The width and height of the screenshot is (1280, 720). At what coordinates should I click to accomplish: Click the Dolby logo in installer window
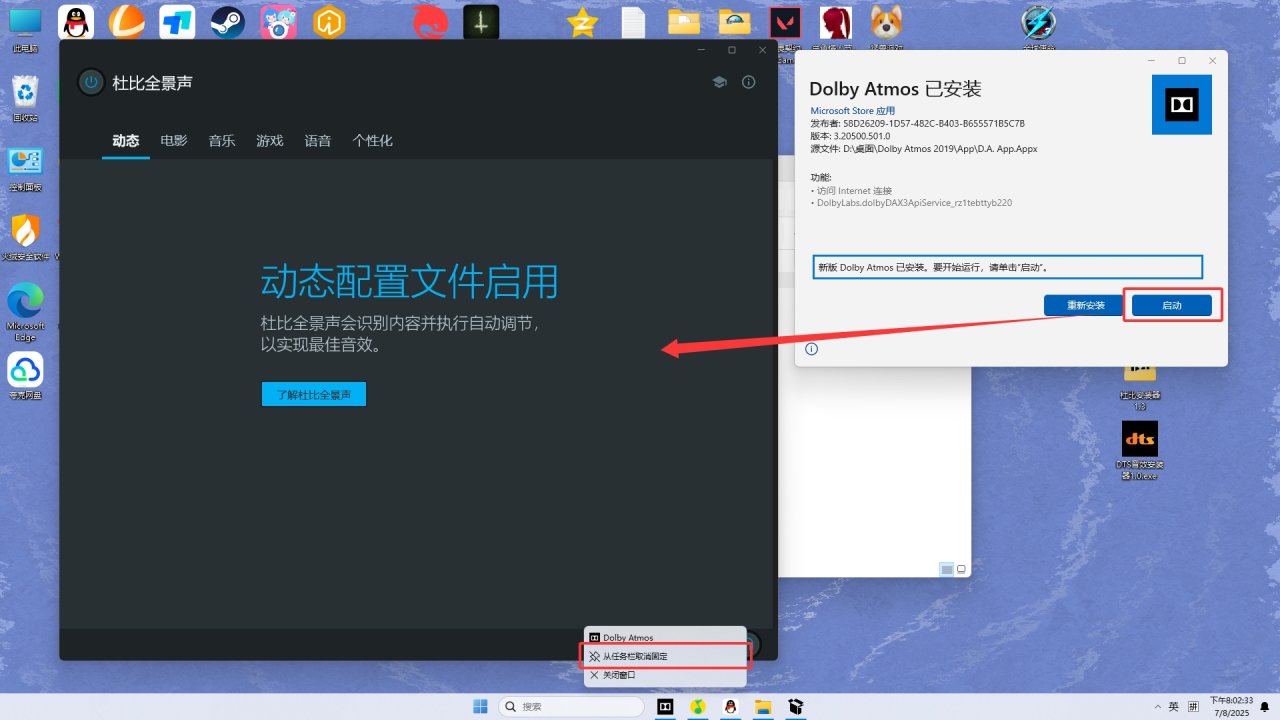pos(1182,104)
